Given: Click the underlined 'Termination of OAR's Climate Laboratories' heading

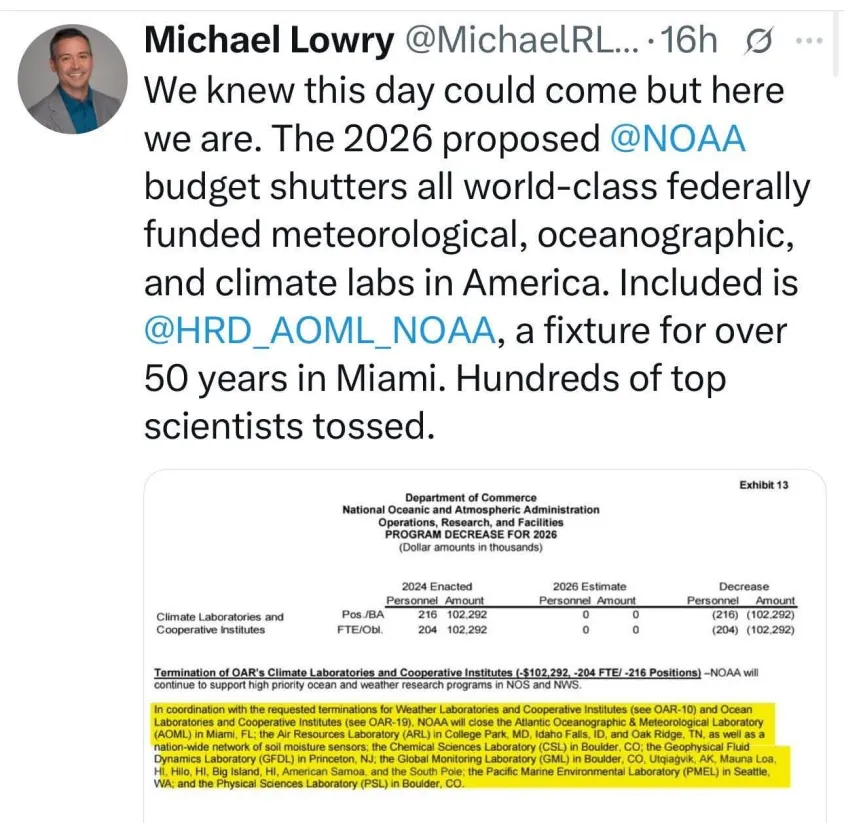Looking at the screenshot, I should tap(427, 672).
